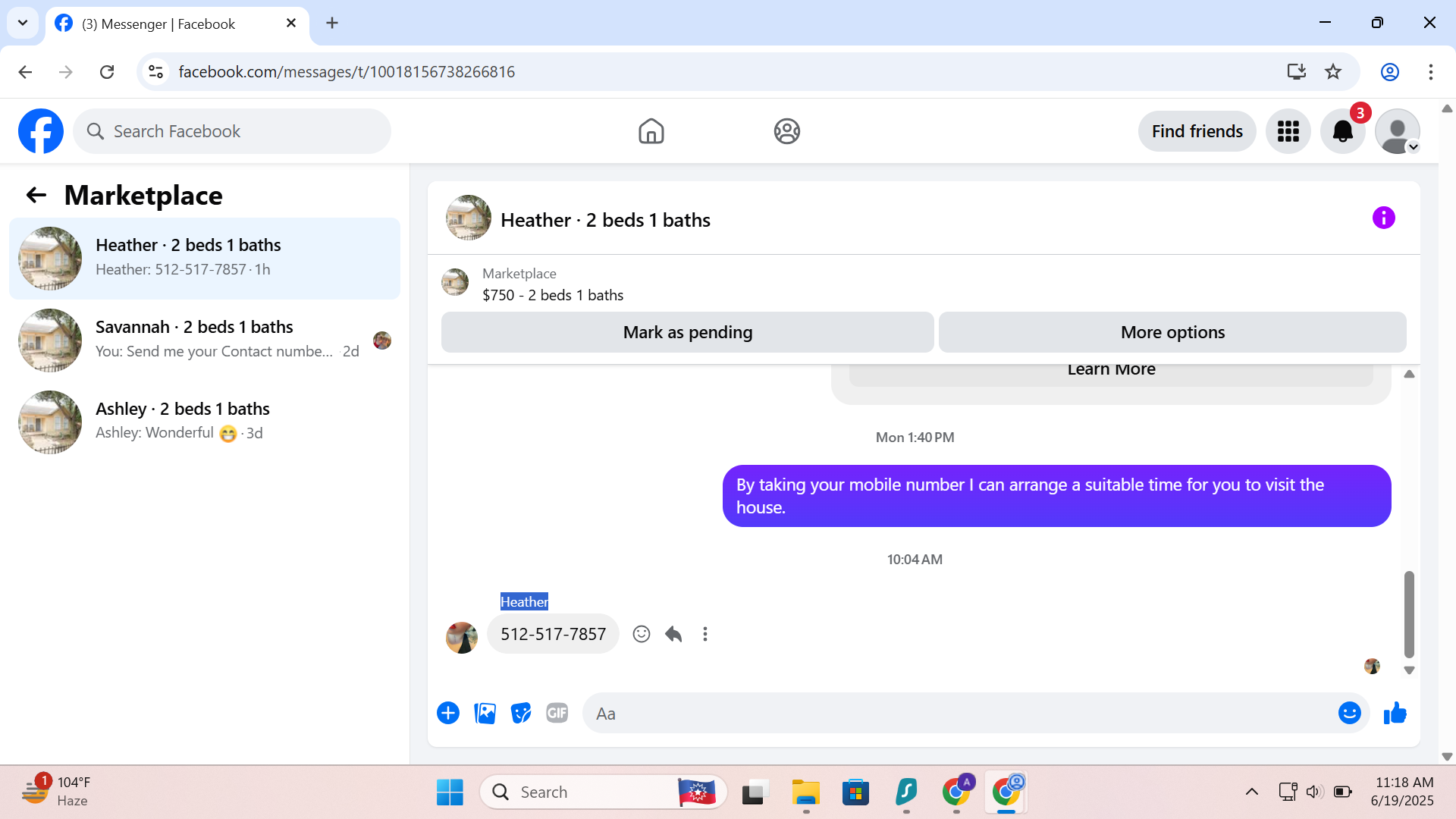Open the $750 - 2 beds 1 baths listing
Viewport: 1456px width, 819px height.
pos(553,295)
